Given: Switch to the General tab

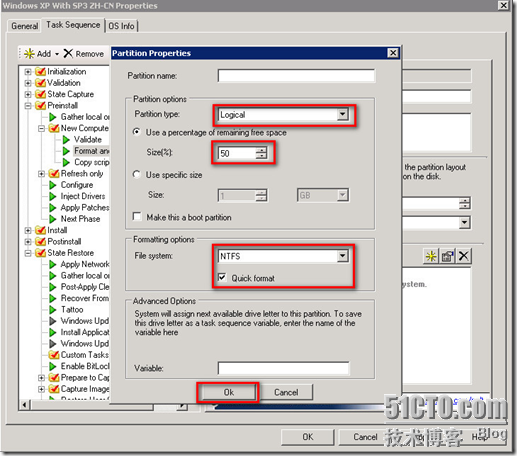Looking at the screenshot, I should pos(24,26).
